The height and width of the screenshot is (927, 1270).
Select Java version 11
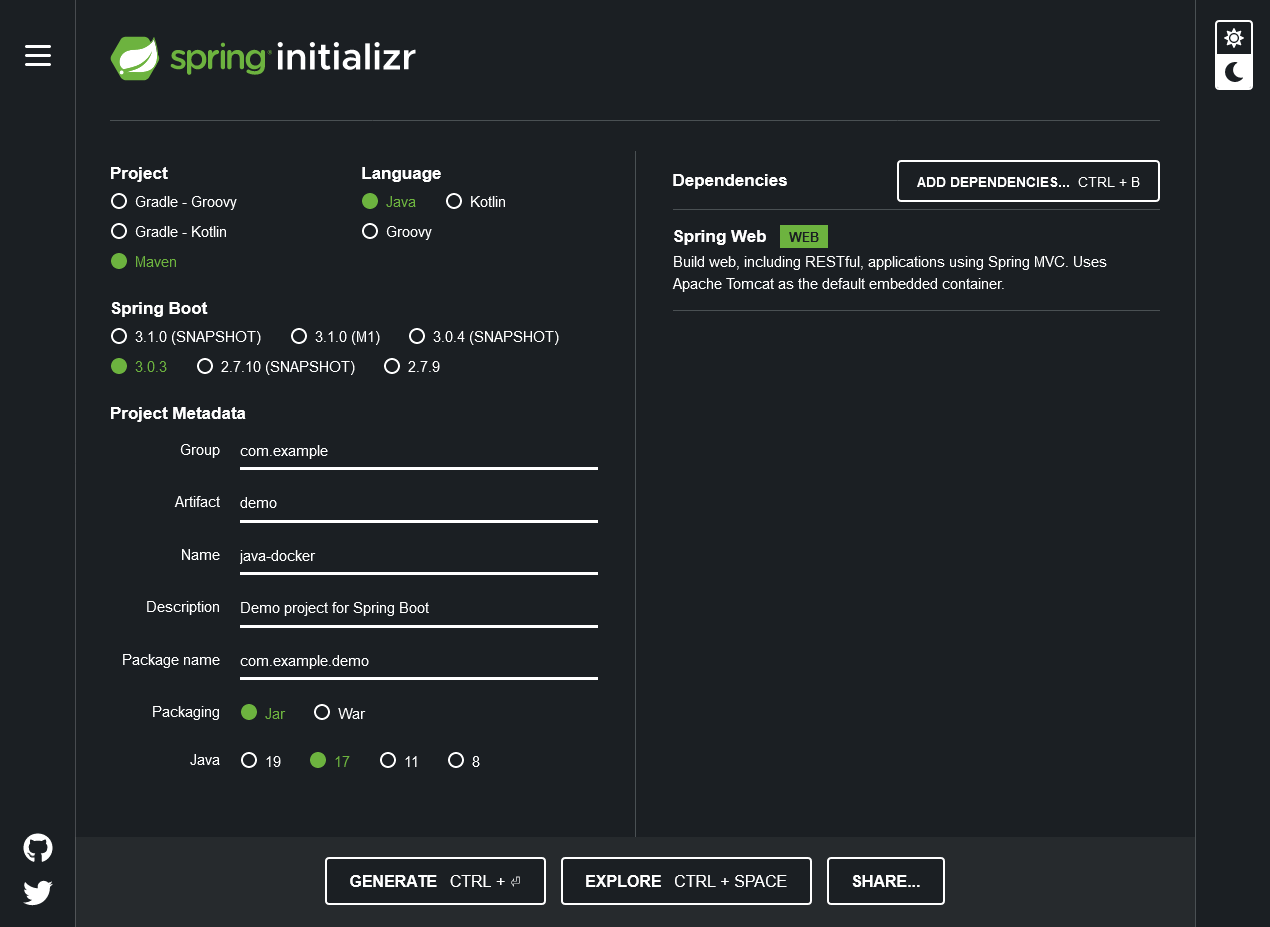(x=399, y=761)
